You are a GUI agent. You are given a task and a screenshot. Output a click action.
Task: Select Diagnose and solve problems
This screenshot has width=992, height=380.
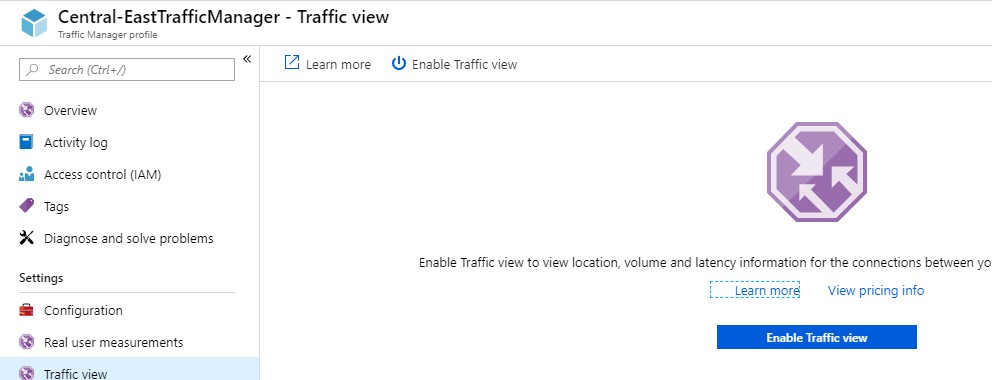[128, 238]
